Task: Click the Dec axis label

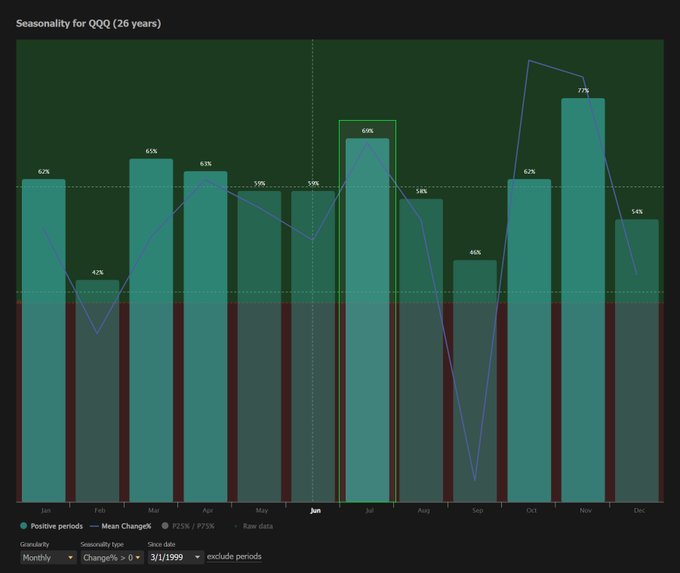Action: pos(639,511)
